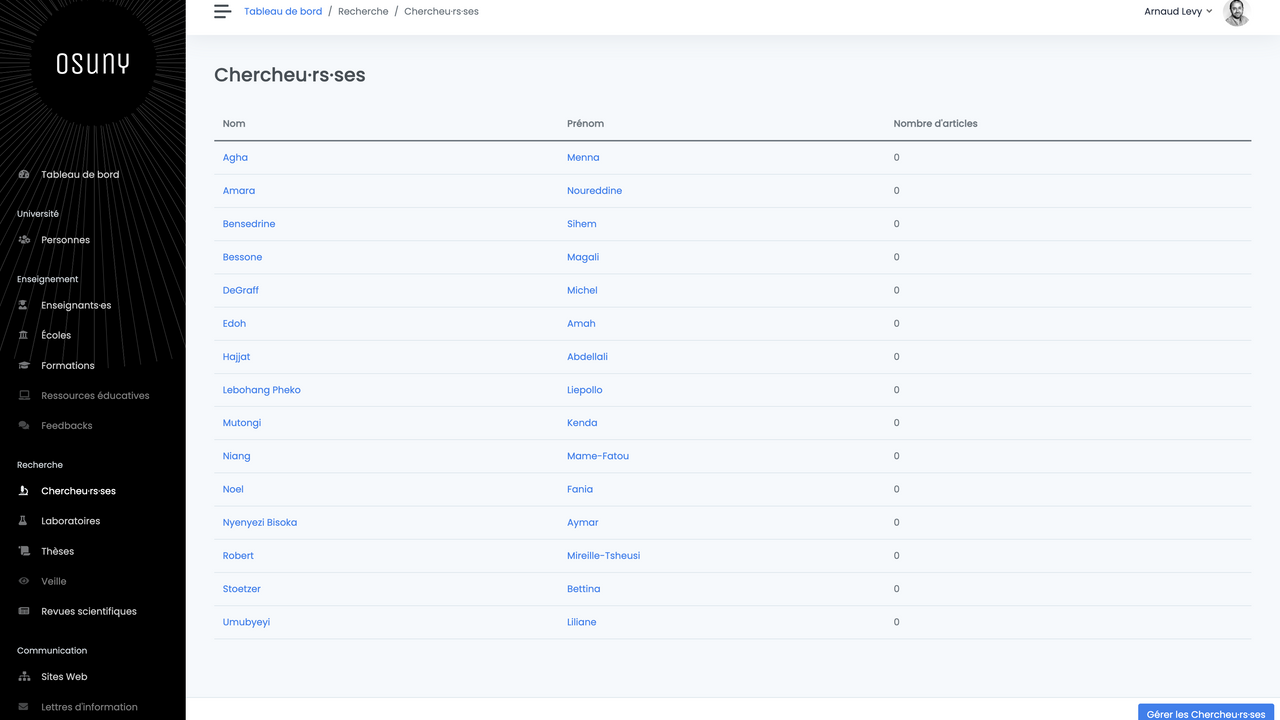Click the Écoles building icon
Image resolution: width=1280 pixels, height=720 pixels.
click(24, 336)
